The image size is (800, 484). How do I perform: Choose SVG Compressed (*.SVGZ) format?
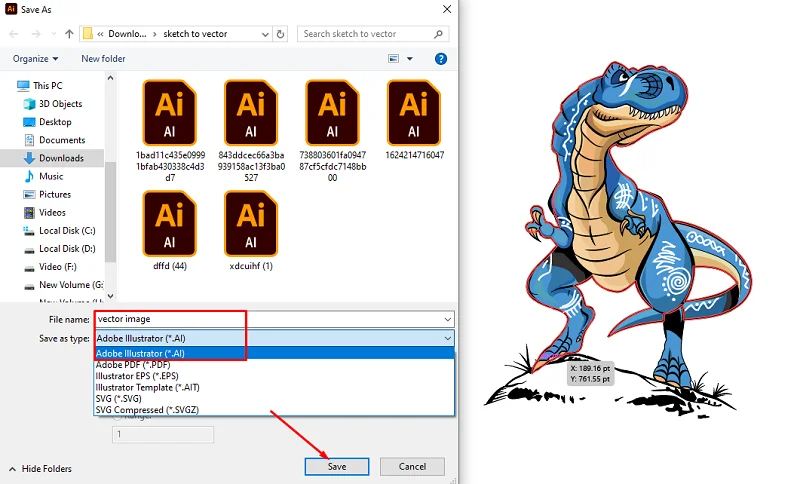[274, 410]
